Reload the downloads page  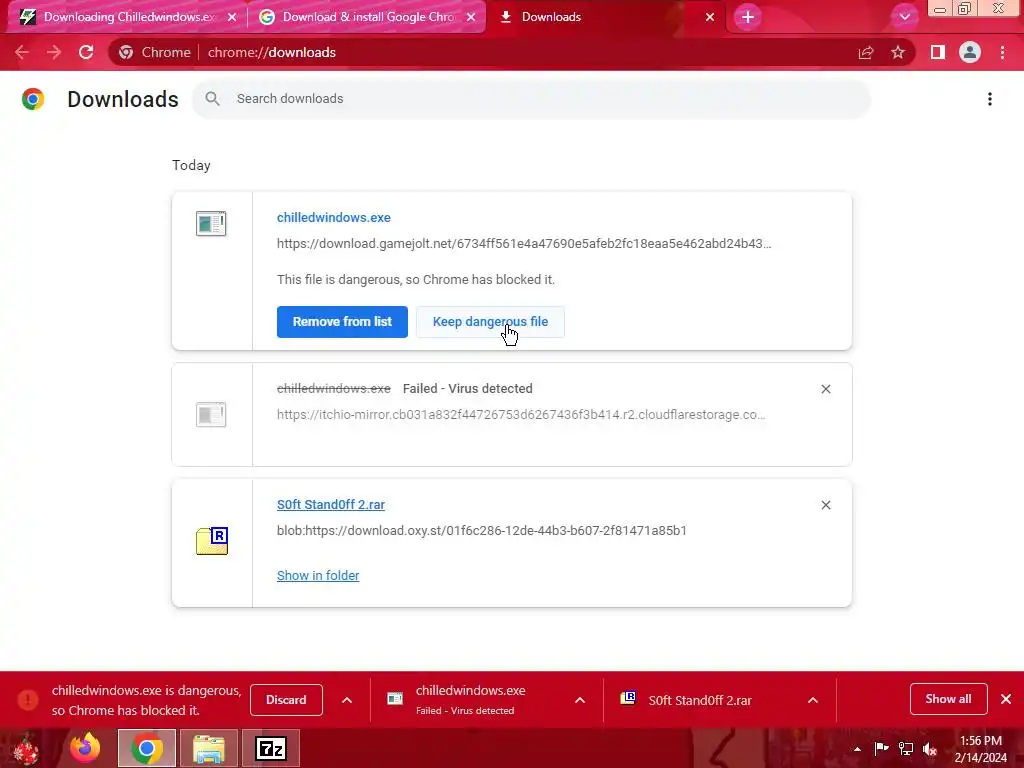click(86, 52)
